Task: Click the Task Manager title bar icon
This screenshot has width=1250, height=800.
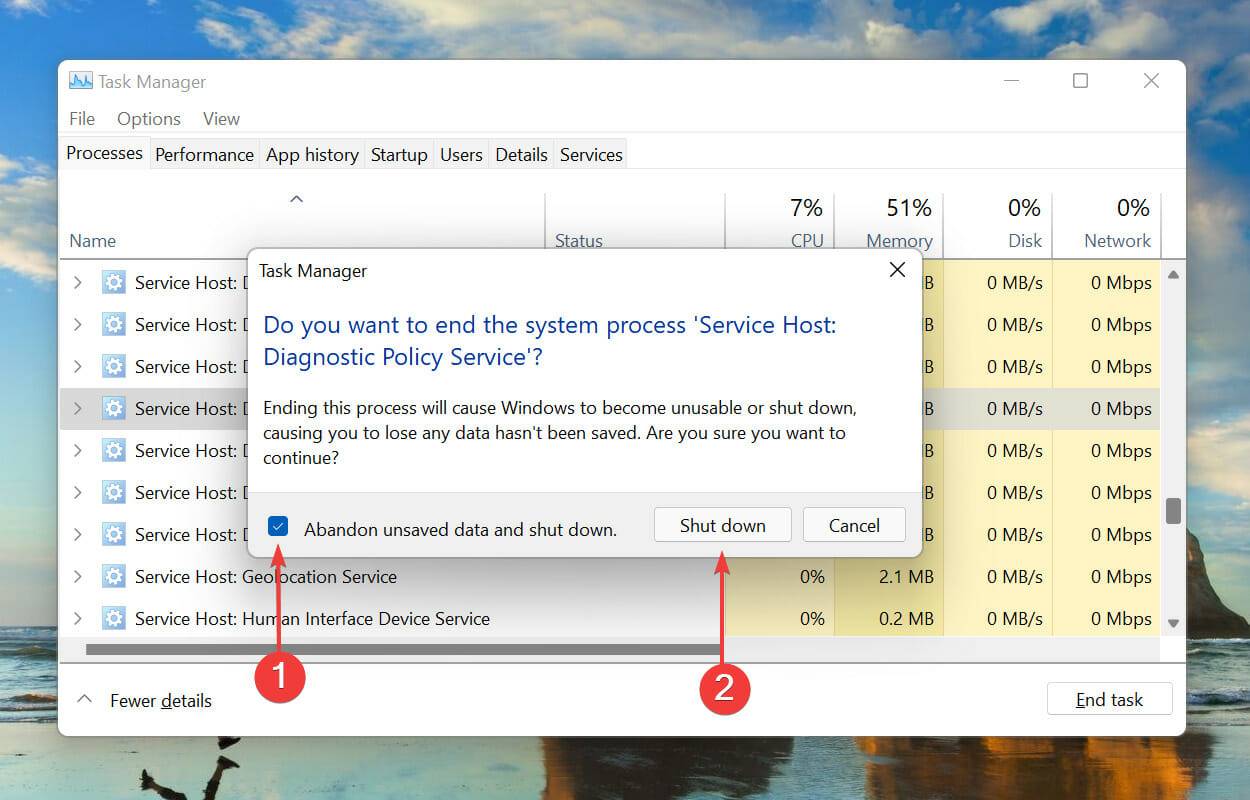Action: pyautogui.click(x=81, y=81)
